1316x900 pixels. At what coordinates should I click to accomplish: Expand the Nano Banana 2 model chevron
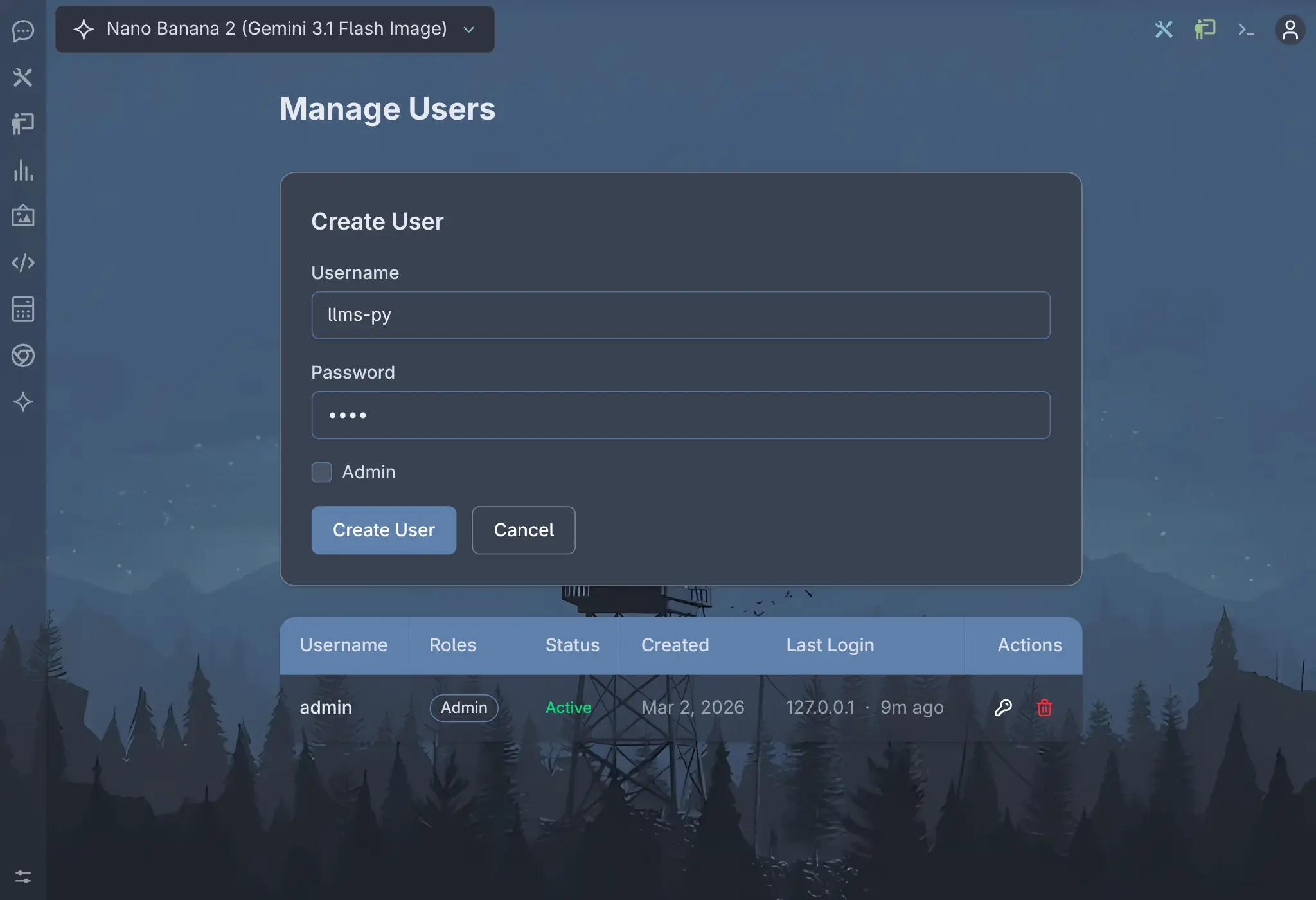click(468, 30)
